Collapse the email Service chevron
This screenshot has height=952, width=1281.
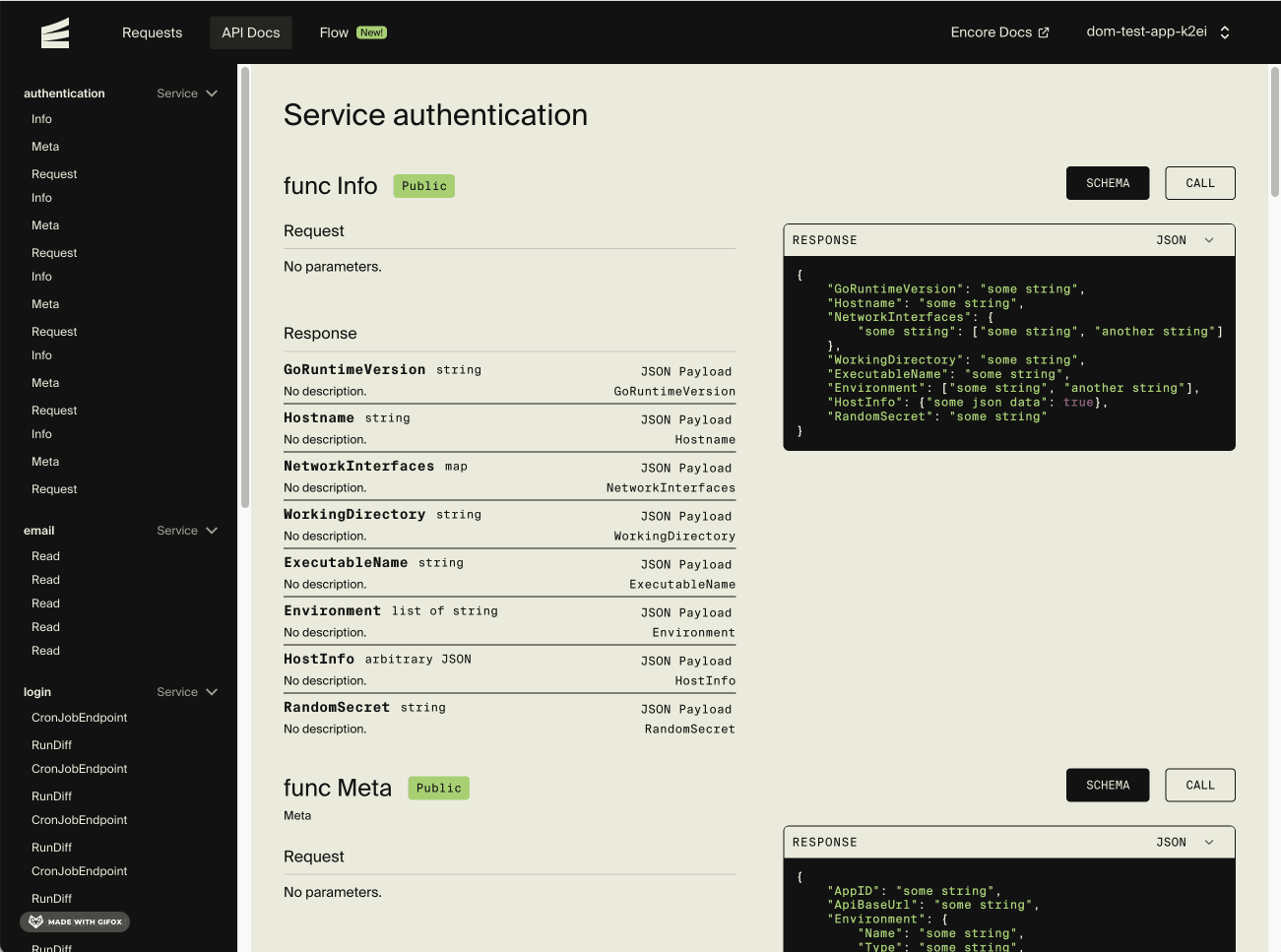212,531
